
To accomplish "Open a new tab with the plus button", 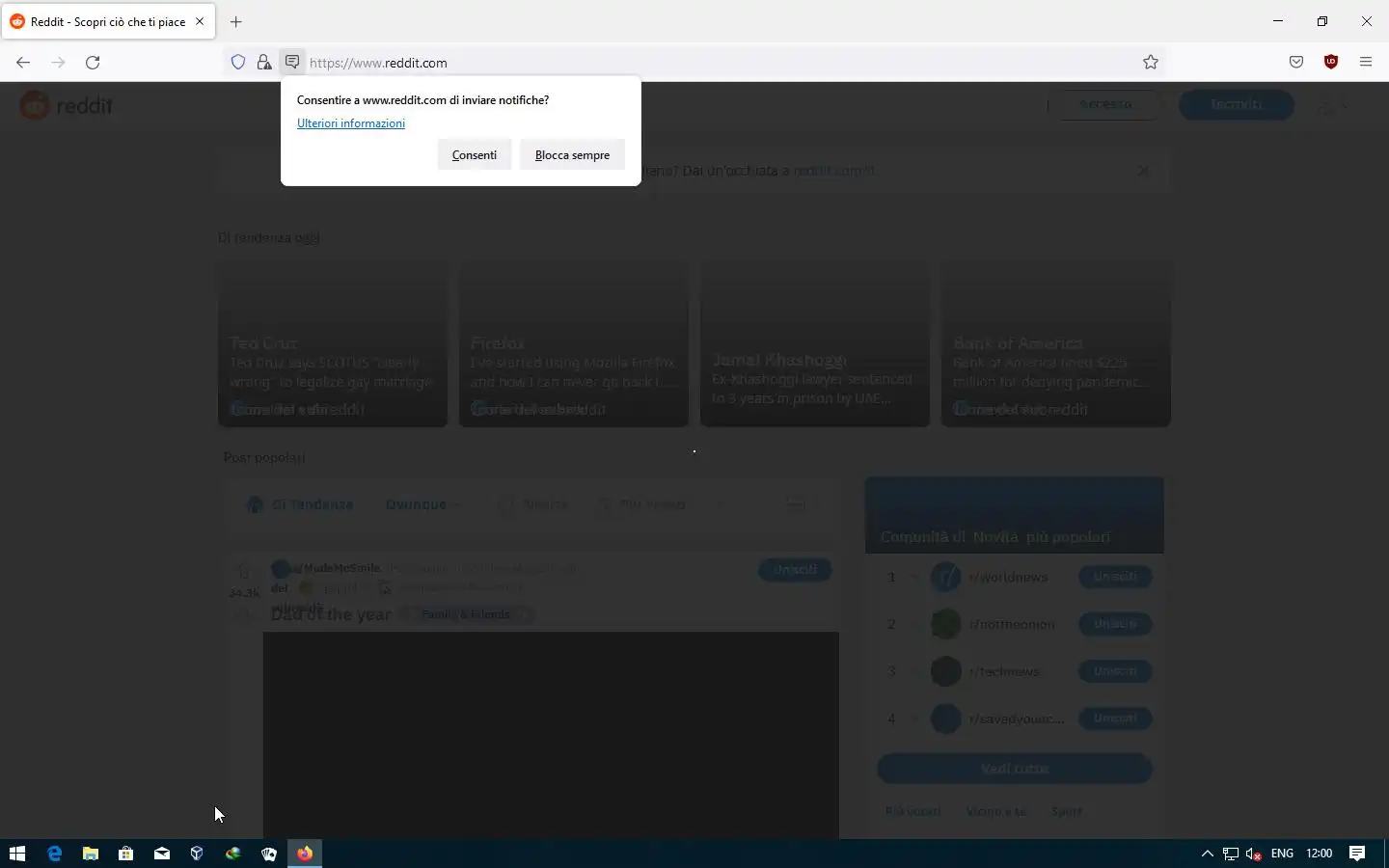I will (236, 21).
